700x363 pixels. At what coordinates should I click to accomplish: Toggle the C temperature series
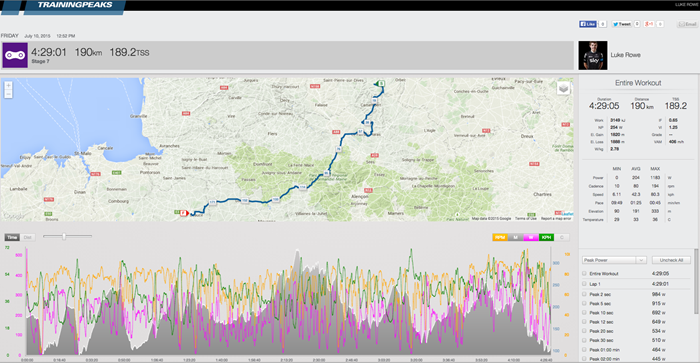click(x=562, y=237)
